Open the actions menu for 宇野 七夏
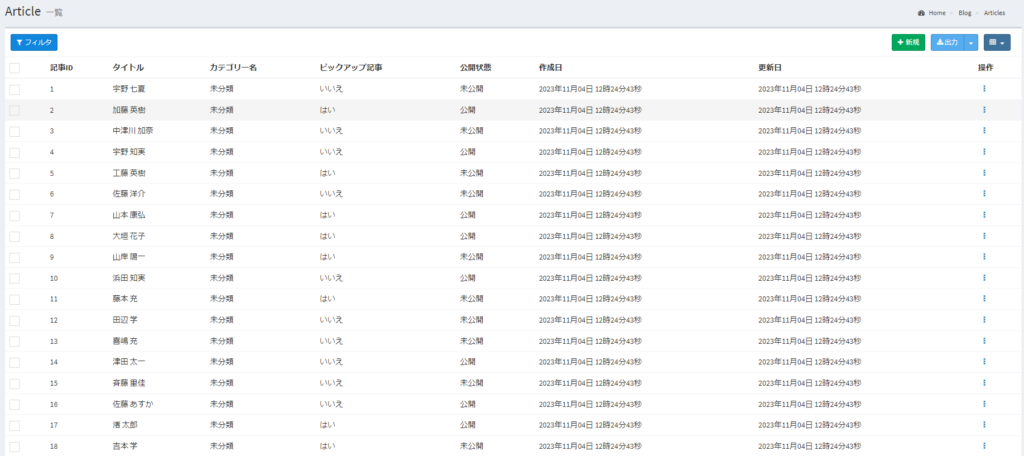Screen dimensions: 1024x456 984,89
